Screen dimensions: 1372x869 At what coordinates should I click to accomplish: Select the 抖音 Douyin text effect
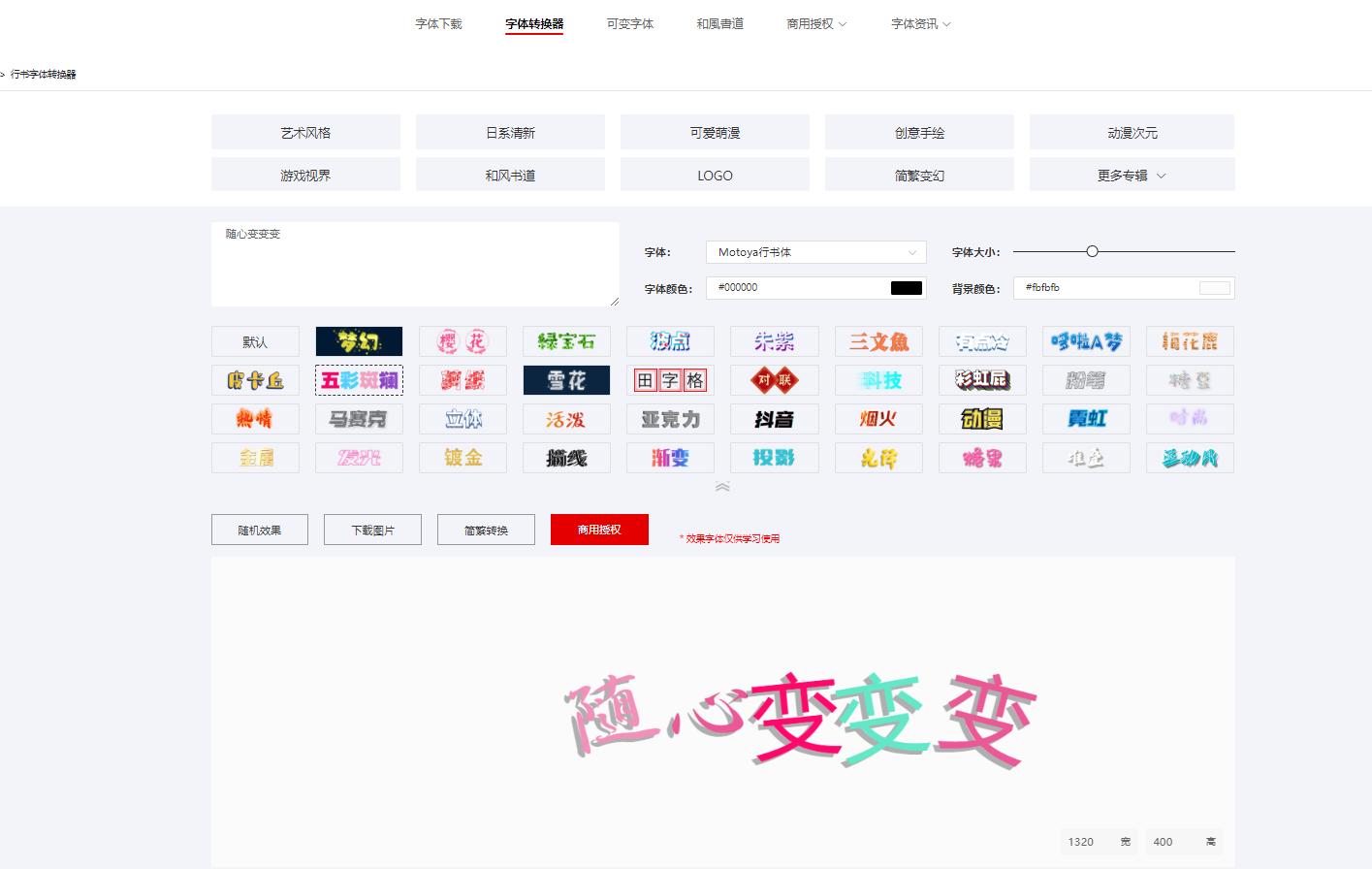pyautogui.click(x=774, y=419)
